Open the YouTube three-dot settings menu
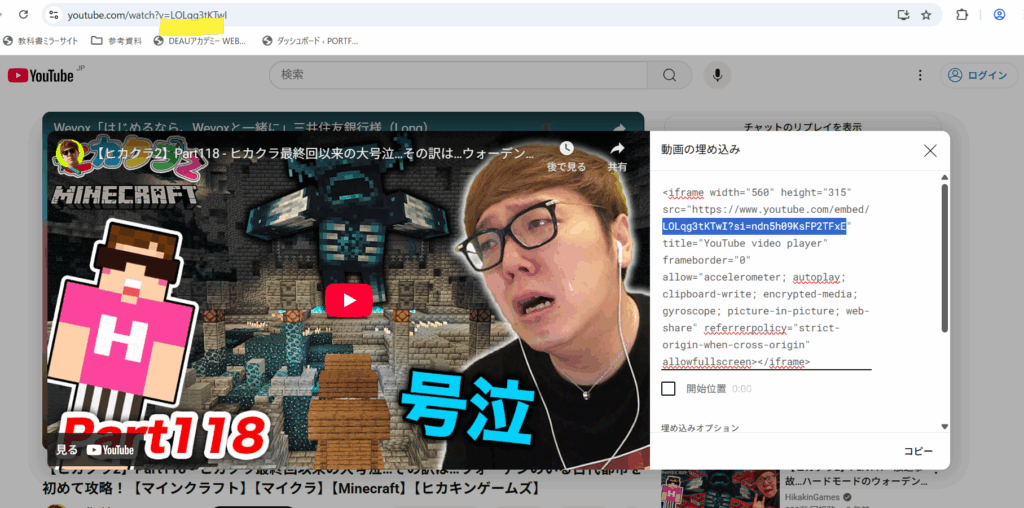The image size is (1024, 508). coord(920,75)
